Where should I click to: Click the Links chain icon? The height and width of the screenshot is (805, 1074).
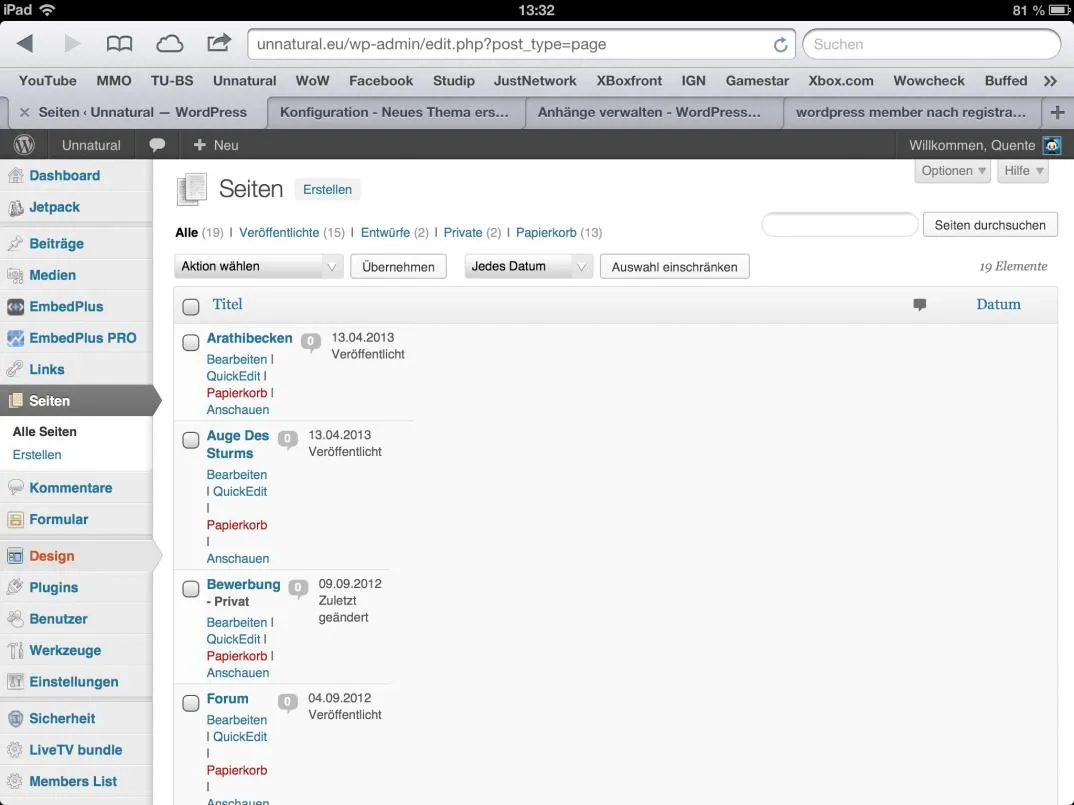(15, 369)
